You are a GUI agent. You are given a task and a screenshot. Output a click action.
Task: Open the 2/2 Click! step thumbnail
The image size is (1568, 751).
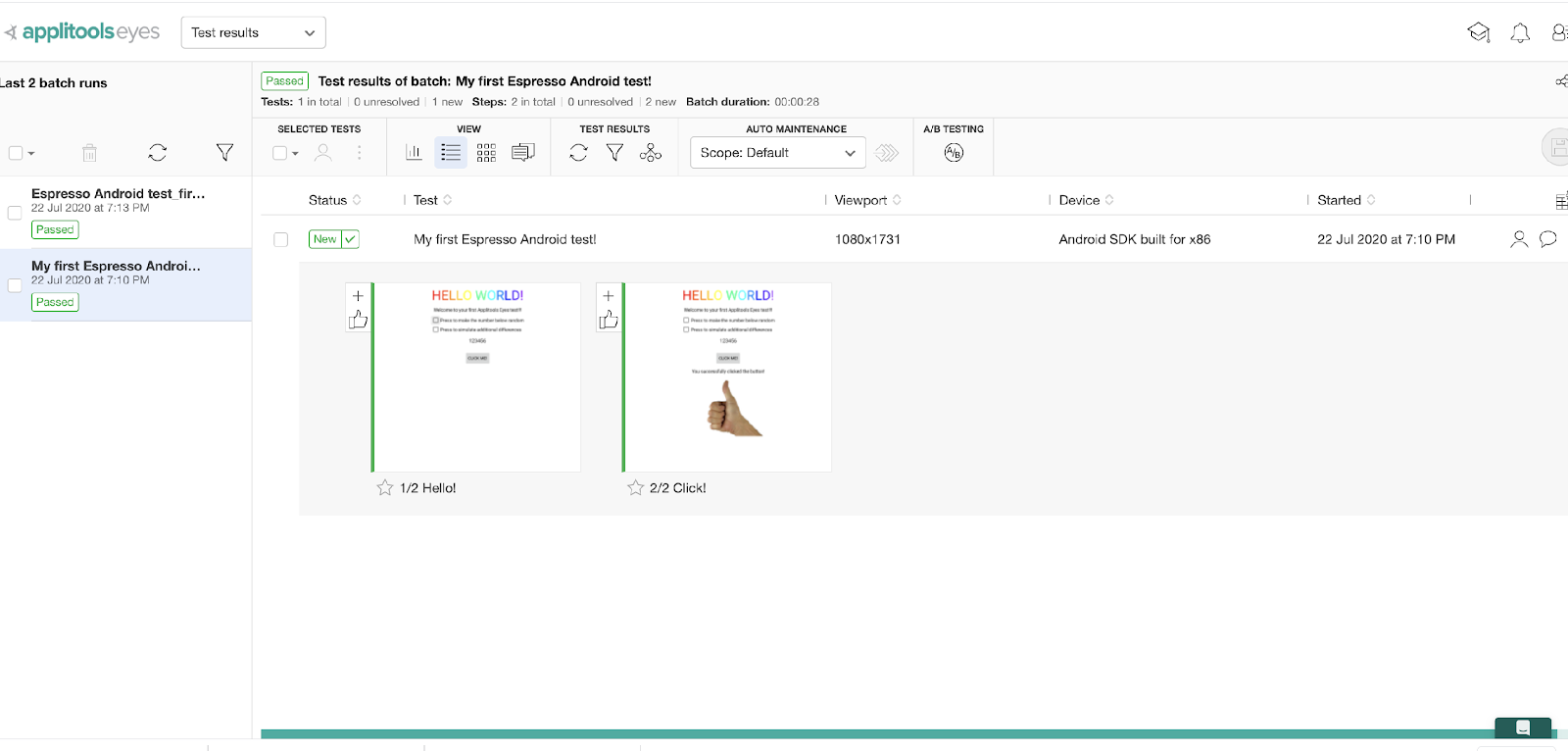tap(728, 377)
